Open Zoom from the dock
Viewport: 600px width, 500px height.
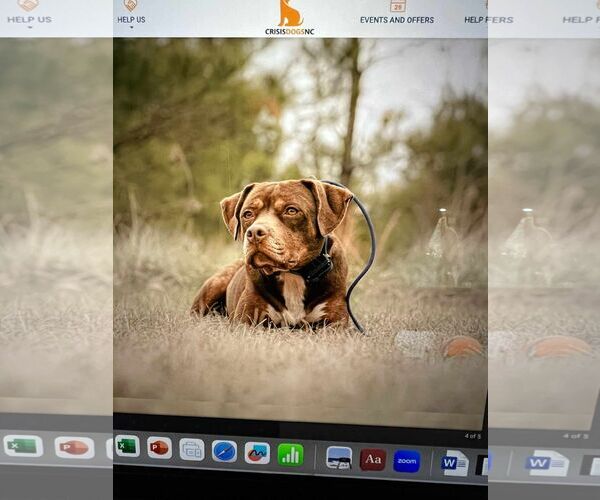(x=407, y=461)
